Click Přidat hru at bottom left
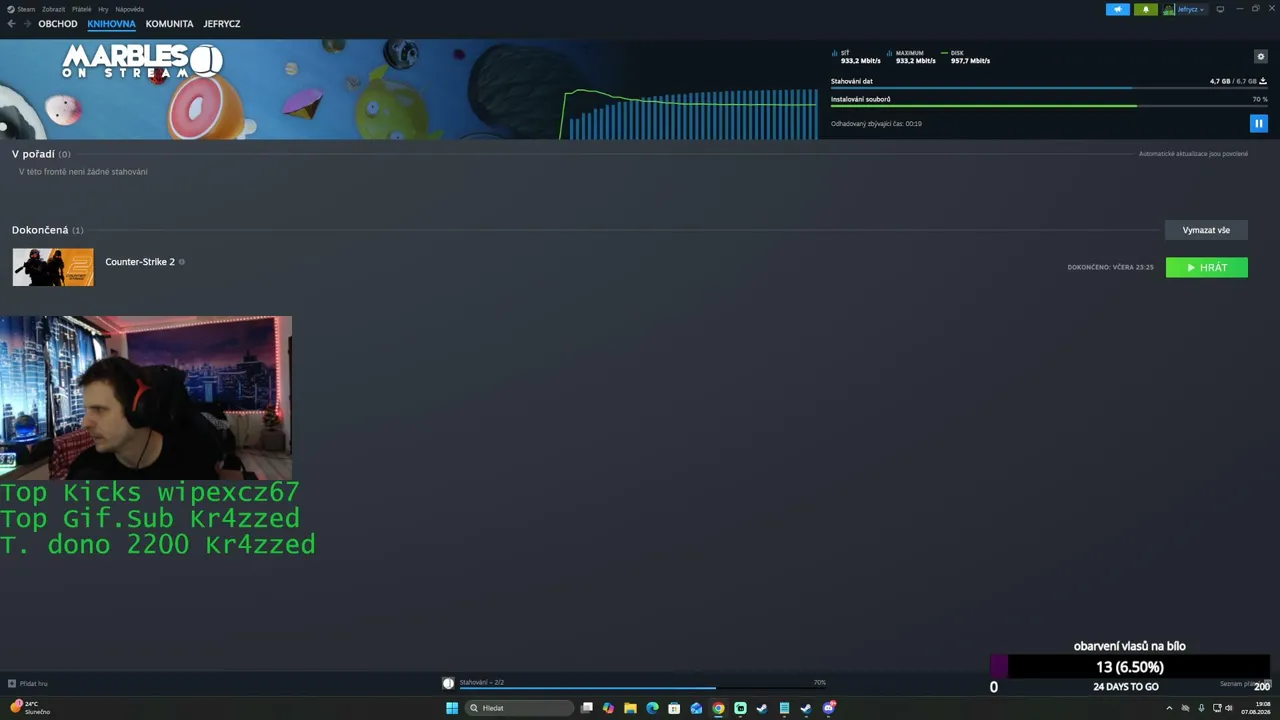 click(28, 684)
